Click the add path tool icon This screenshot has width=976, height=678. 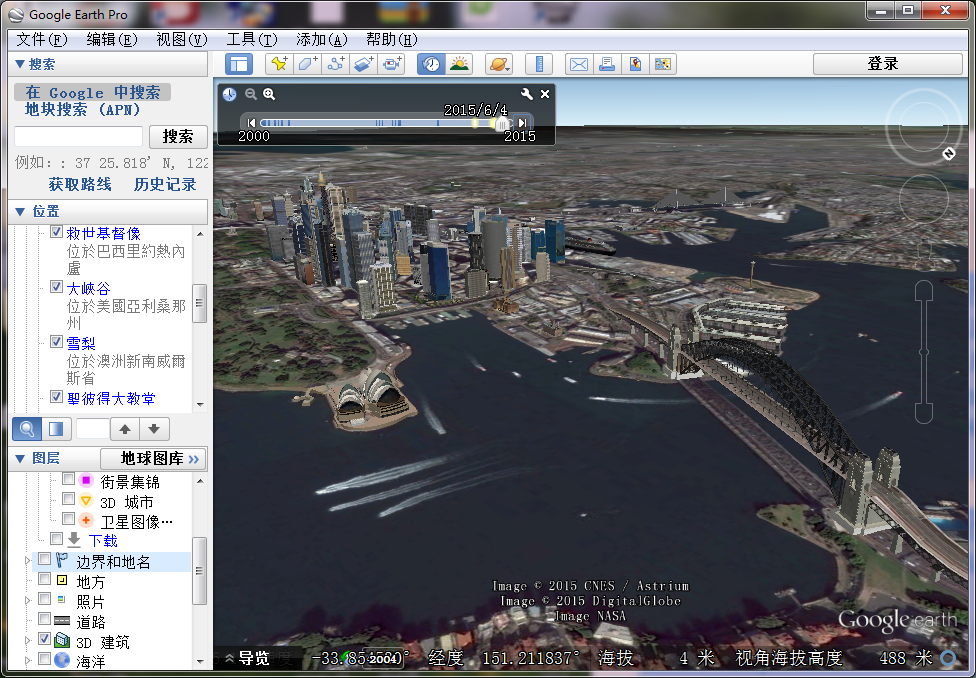click(335, 64)
